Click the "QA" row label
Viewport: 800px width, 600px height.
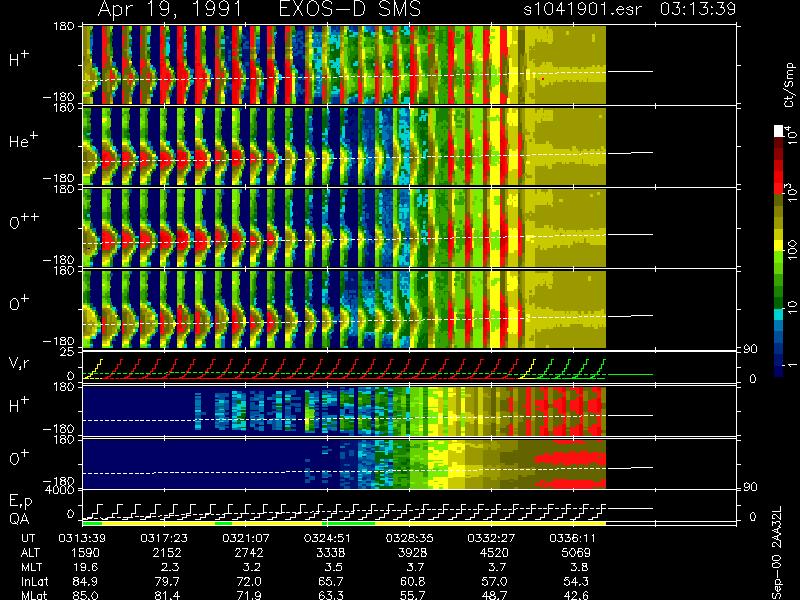[19, 518]
